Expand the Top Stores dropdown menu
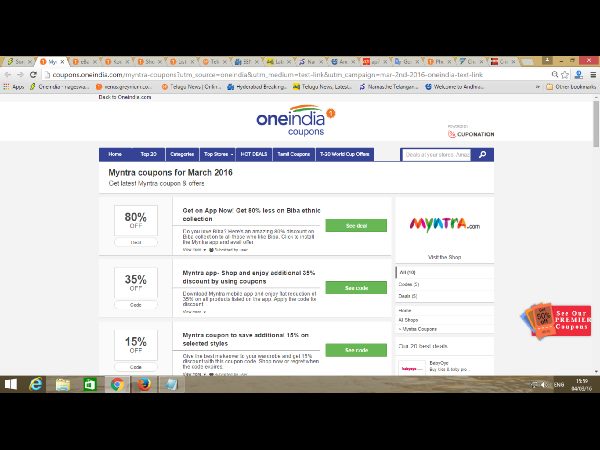The height and width of the screenshot is (450, 600). (x=218, y=155)
